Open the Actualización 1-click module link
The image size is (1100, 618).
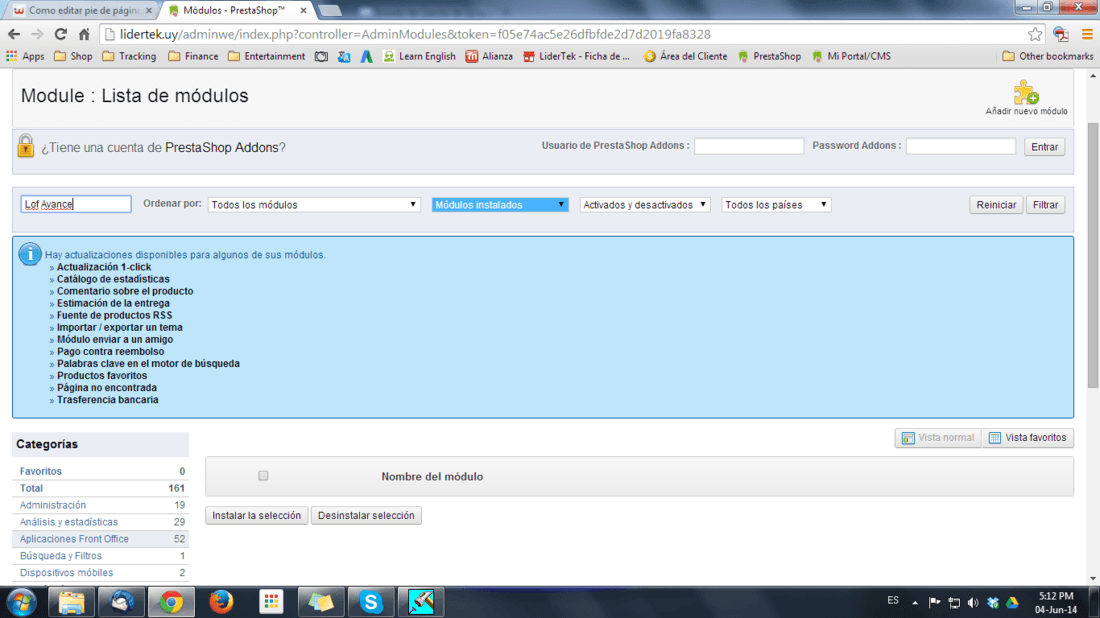click(104, 267)
